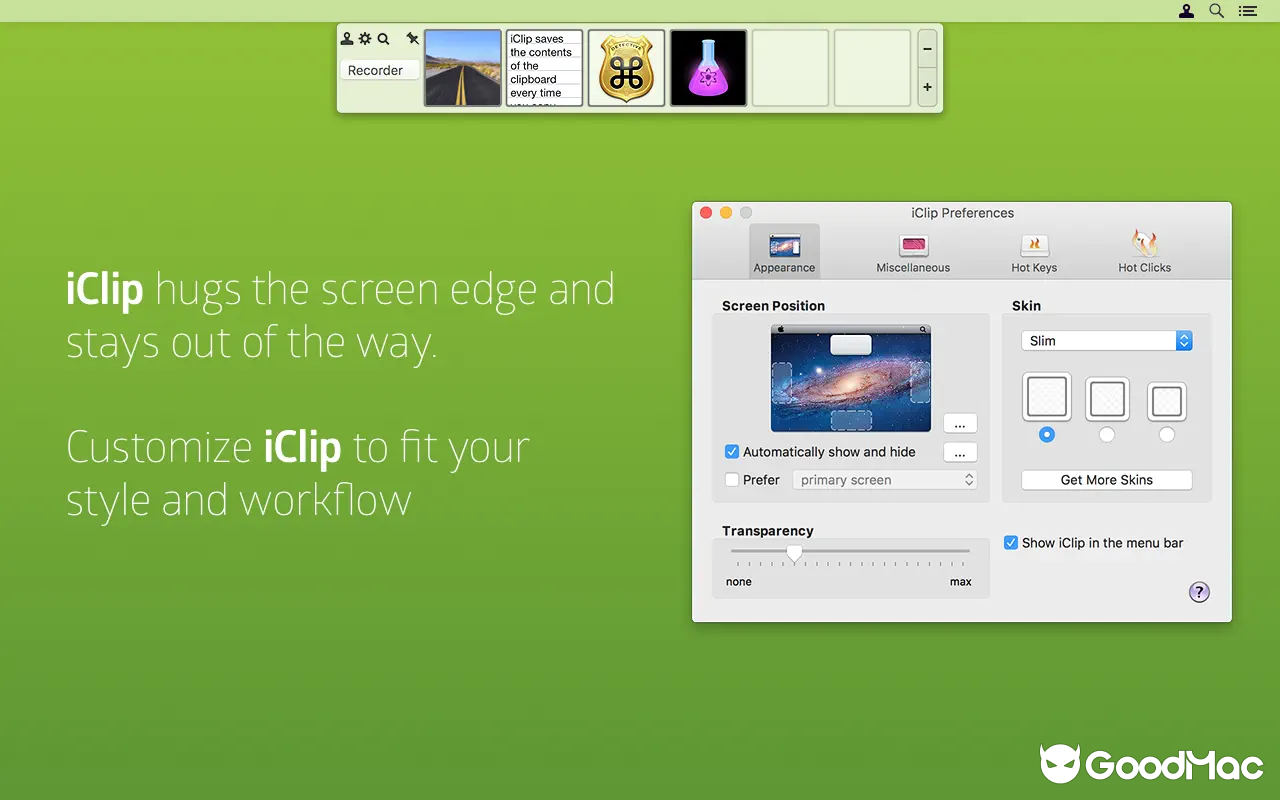The height and width of the screenshot is (800, 1280).
Task: Open the primary screen dropdown
Action: 884,479
